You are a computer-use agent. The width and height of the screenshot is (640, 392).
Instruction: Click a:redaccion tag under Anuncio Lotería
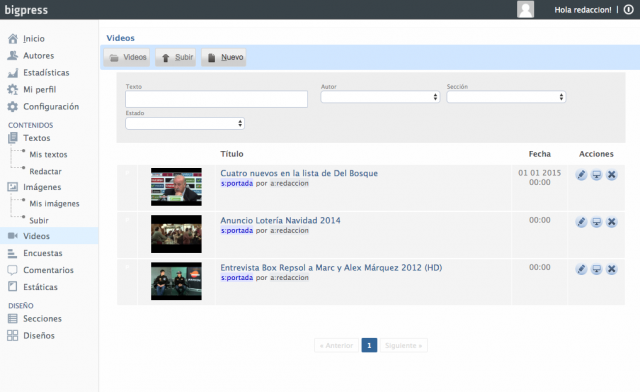click(289, 230)
